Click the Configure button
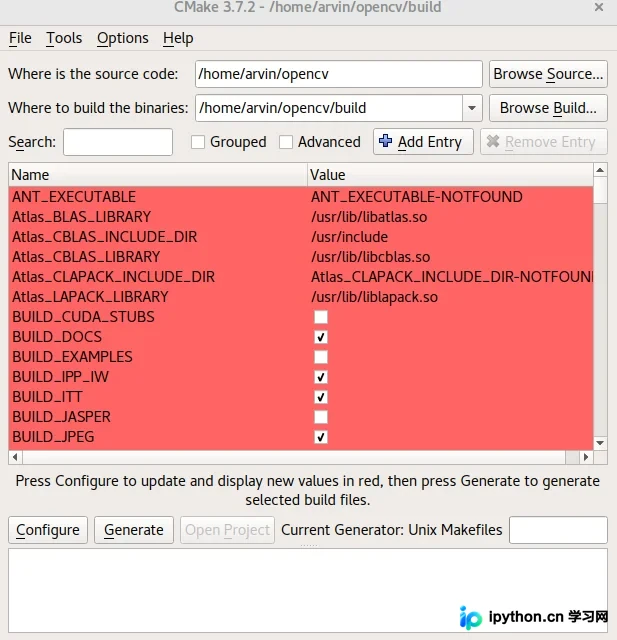This screenshot has height=640, width=617. coord(48,530)
